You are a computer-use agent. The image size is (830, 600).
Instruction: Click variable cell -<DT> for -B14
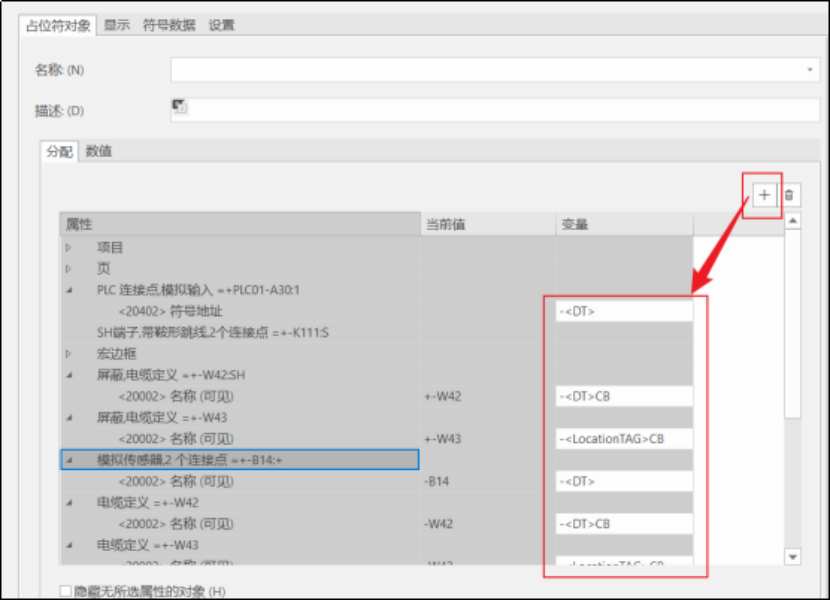coord(625,481)
